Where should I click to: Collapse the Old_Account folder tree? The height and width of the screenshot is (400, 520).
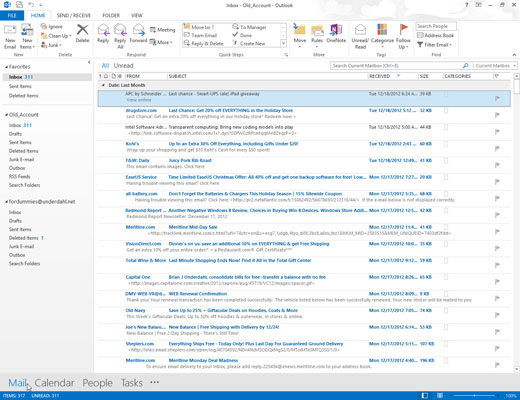6,115
